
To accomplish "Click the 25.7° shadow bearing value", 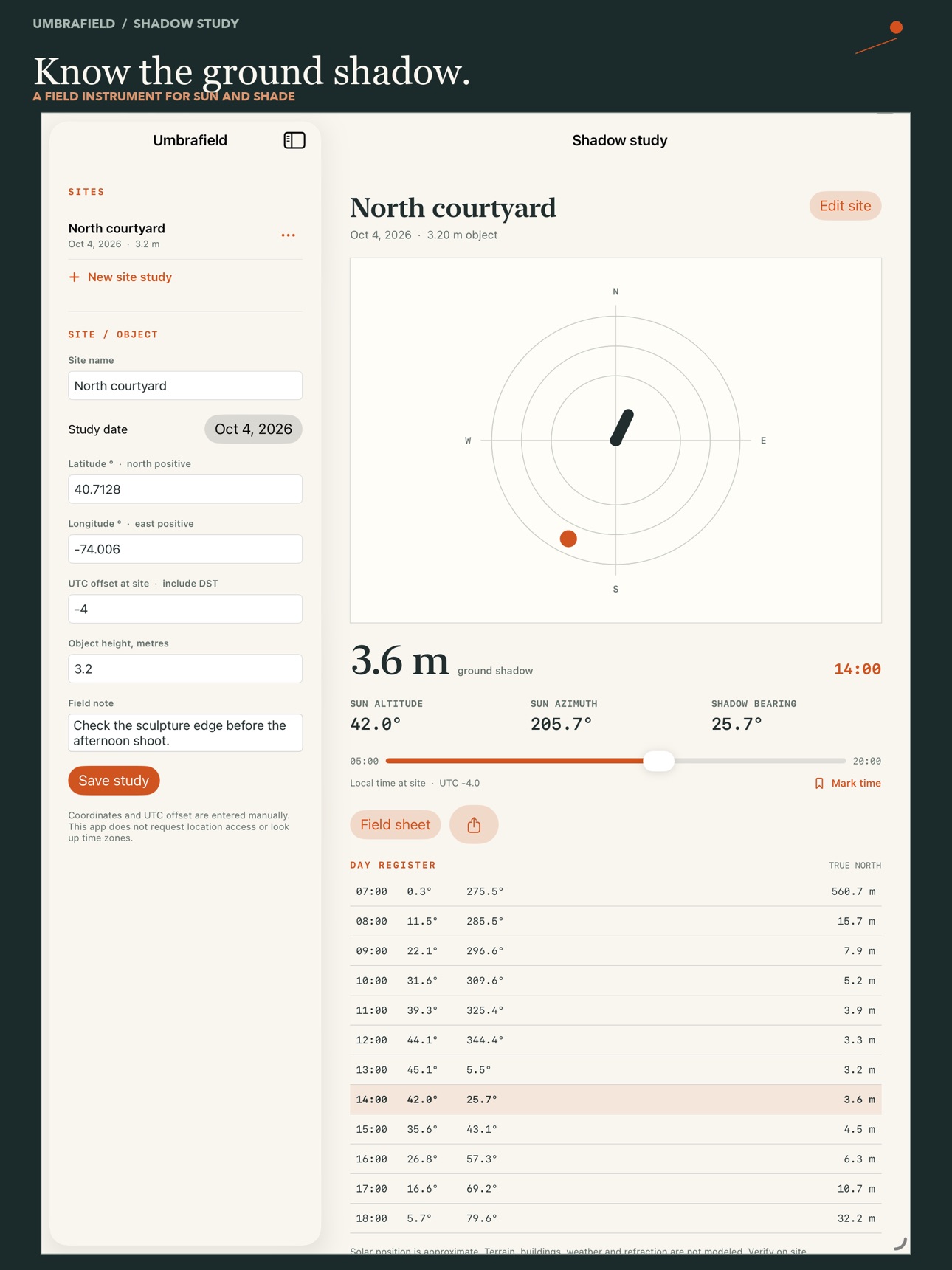I will 737,725.
